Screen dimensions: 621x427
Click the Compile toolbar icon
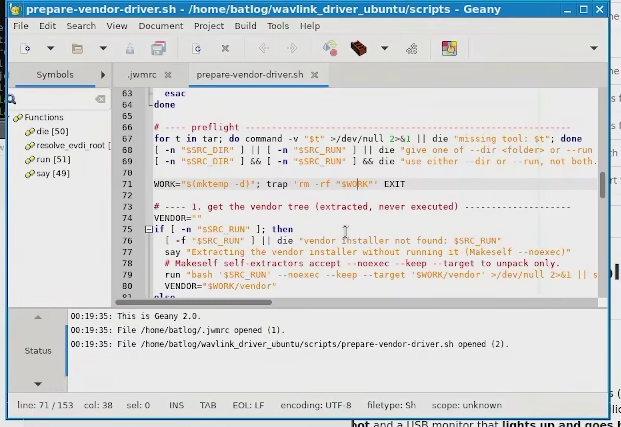coord(330,48)
